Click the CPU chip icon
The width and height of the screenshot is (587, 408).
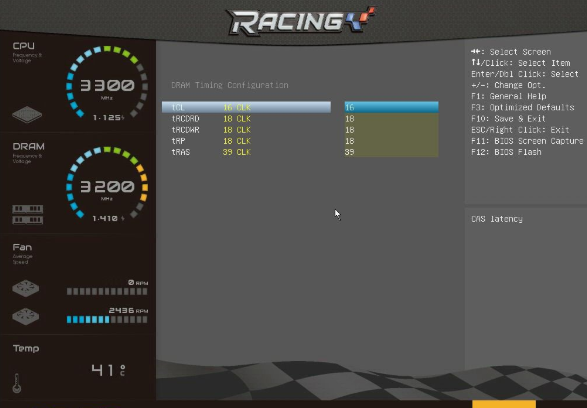click(27, 115)
